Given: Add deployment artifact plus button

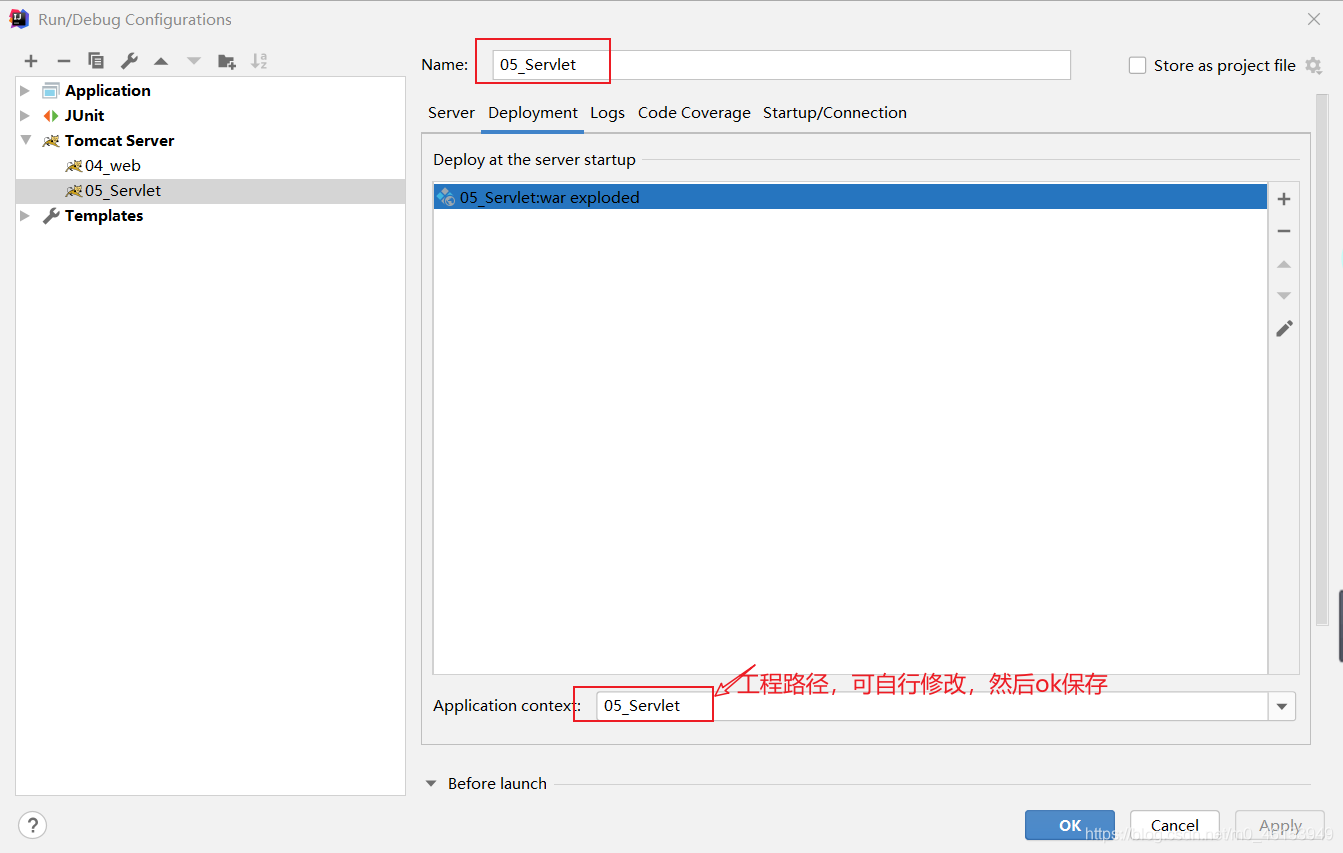Looking at the screenshot, I should tap(1284, 199).
